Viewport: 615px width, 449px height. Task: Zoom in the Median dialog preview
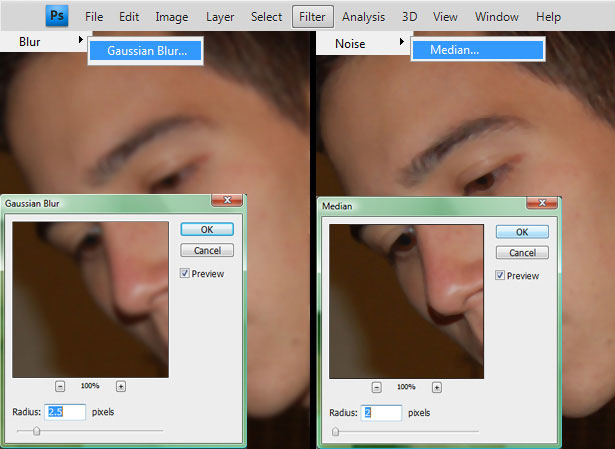(437, 387)
